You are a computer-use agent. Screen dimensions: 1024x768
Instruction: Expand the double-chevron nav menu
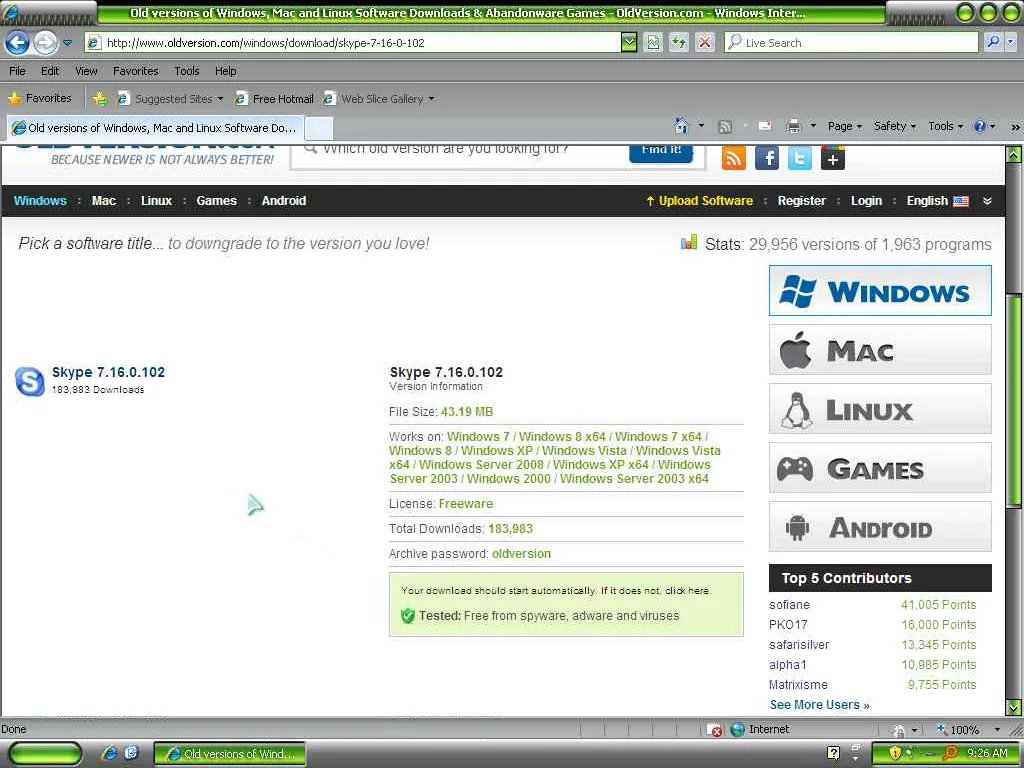(987, 201)
